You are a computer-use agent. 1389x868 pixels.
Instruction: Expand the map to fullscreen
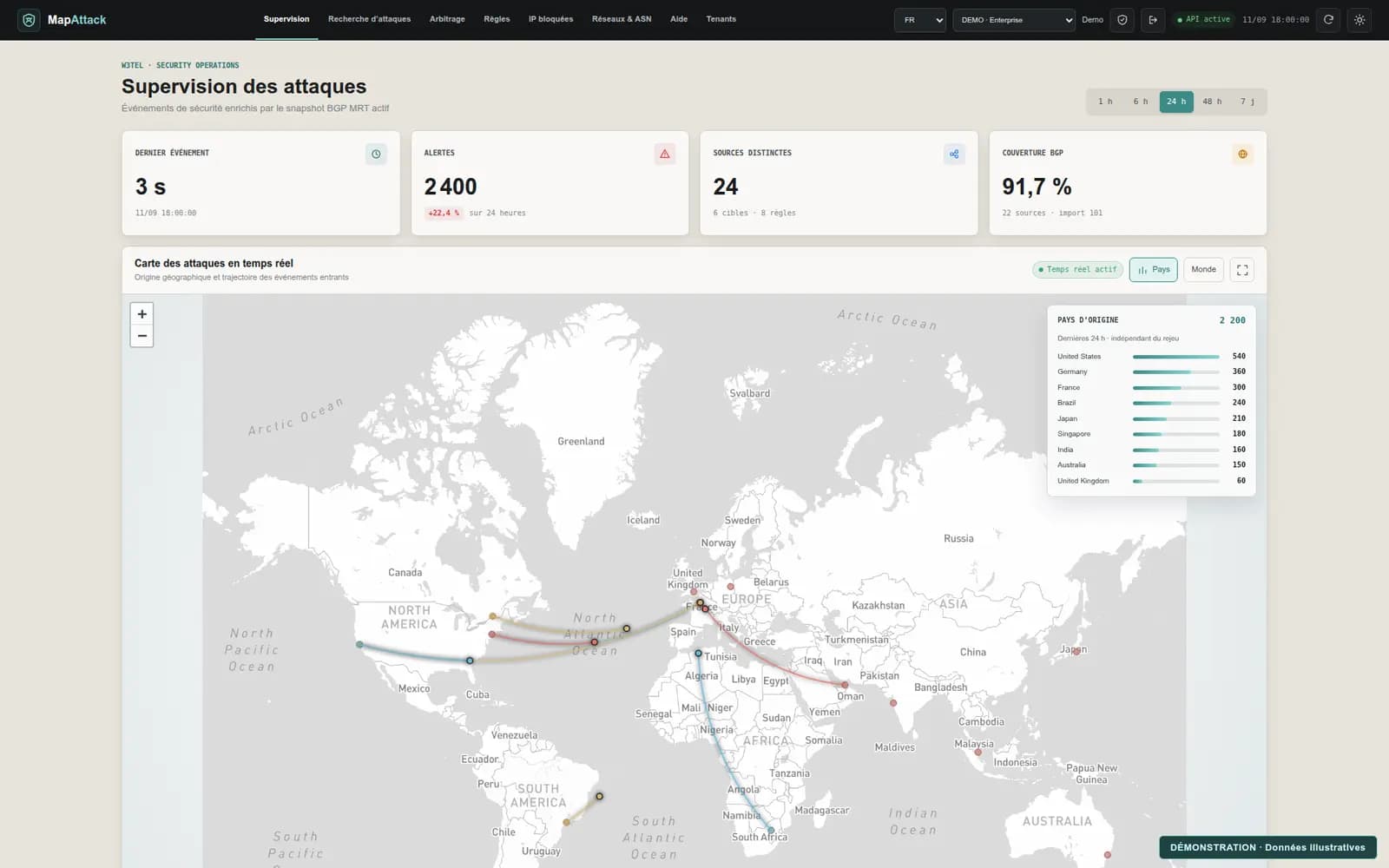pyautogui.click(x=1242, y=270)
